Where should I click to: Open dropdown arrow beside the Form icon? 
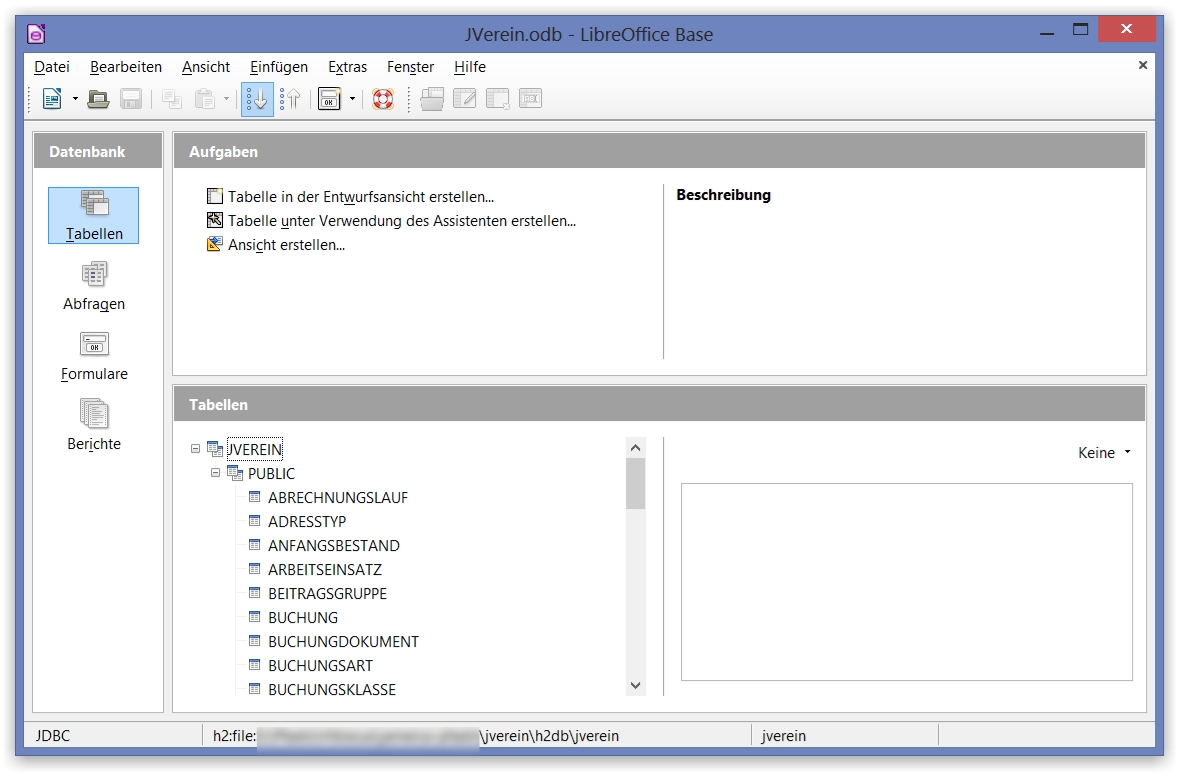coord(352,99)
